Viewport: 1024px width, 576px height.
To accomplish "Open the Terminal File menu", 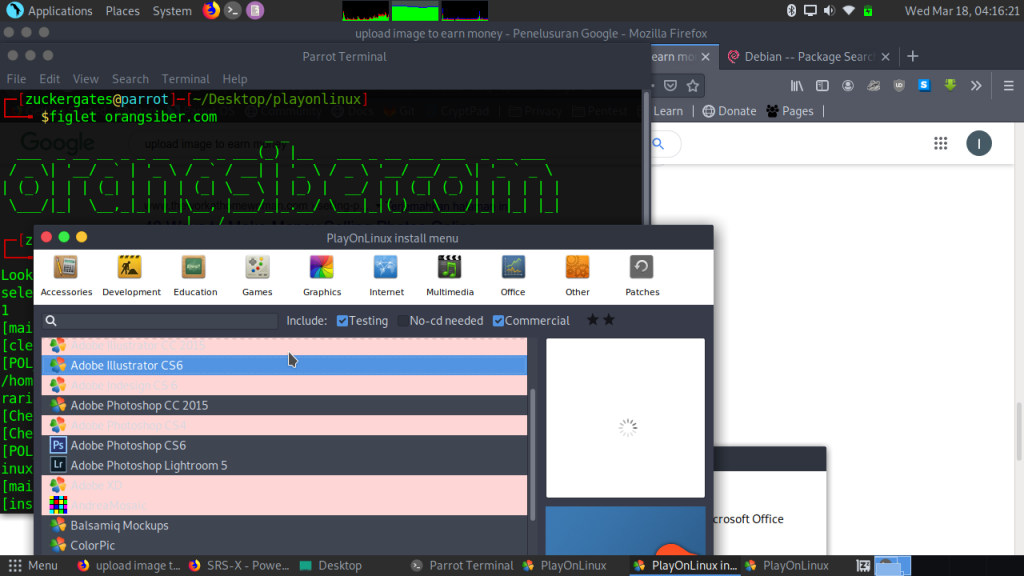I will [16, 79].
